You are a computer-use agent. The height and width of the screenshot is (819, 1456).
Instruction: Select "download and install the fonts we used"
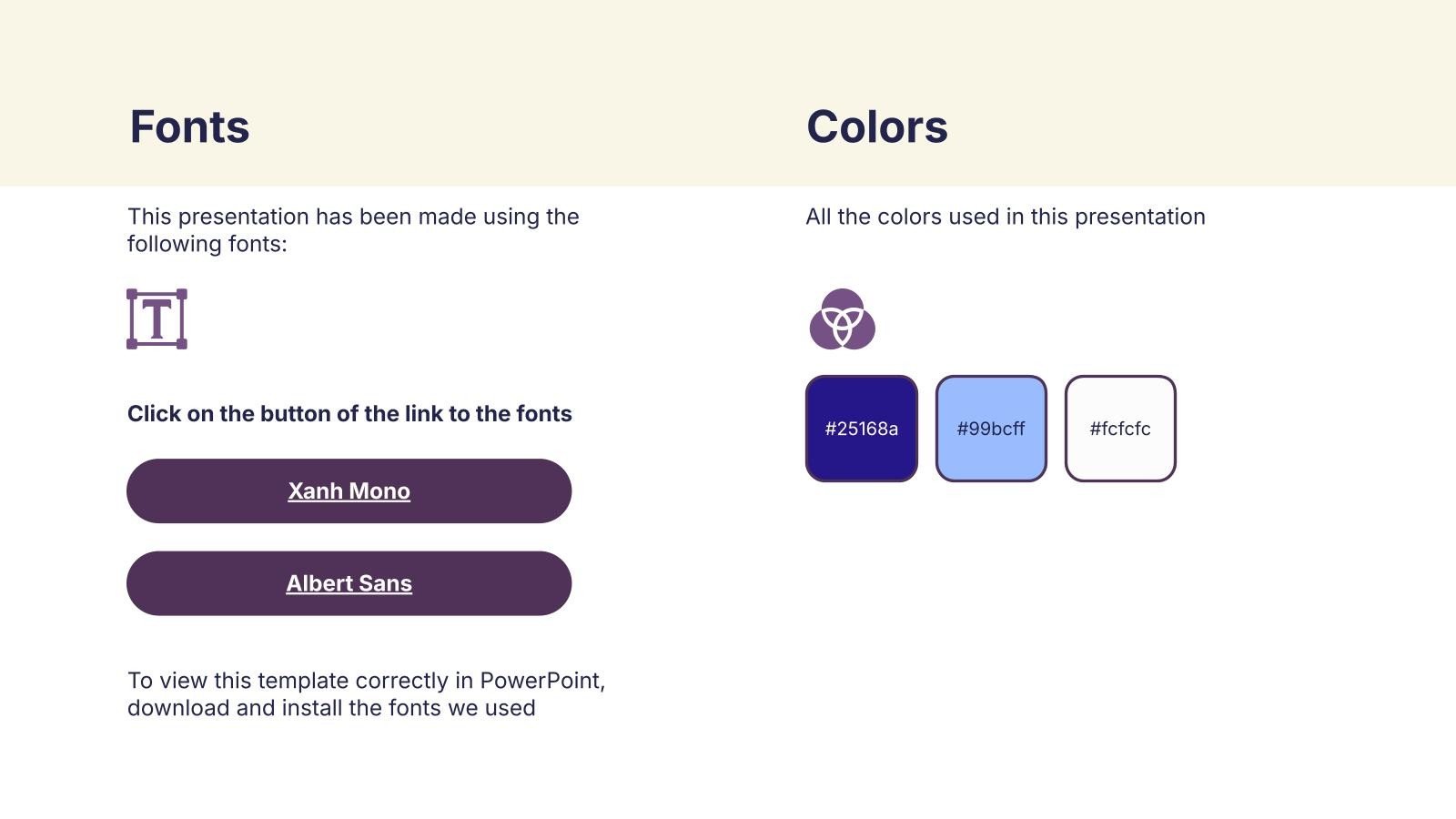[x=331, y=708]
